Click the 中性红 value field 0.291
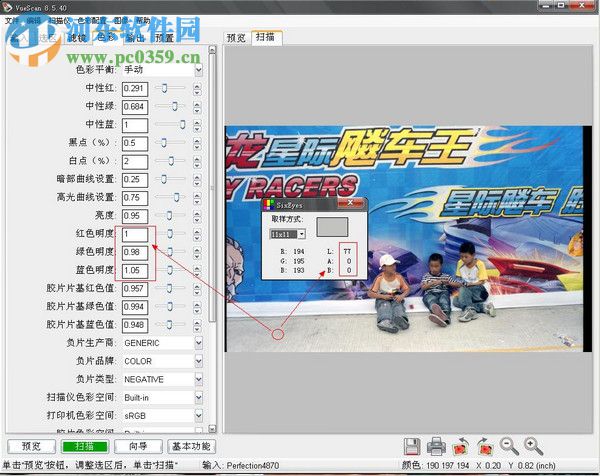 (x=135, y=89)
